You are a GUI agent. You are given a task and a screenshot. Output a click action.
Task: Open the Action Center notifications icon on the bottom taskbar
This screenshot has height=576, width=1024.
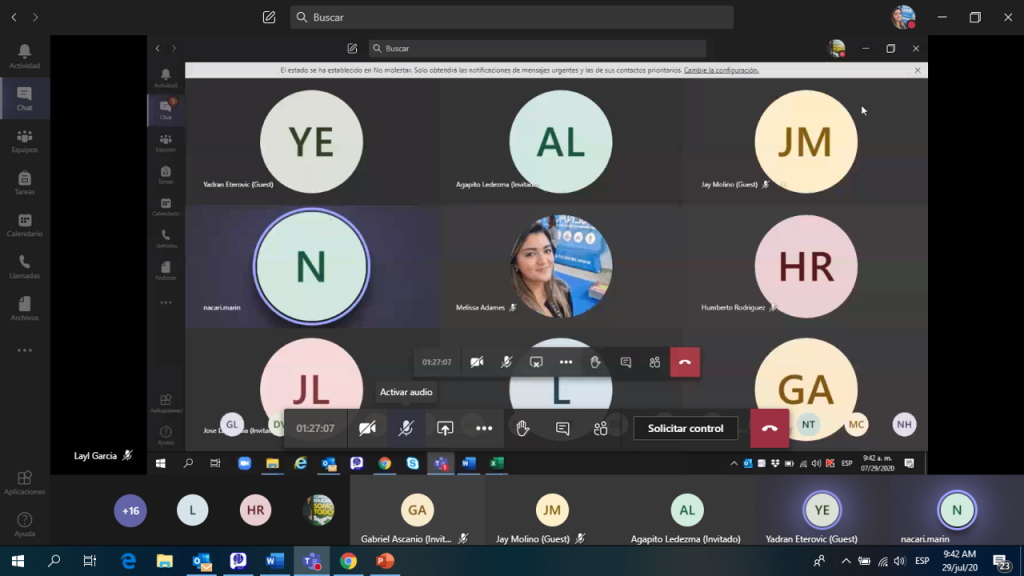1002,561
